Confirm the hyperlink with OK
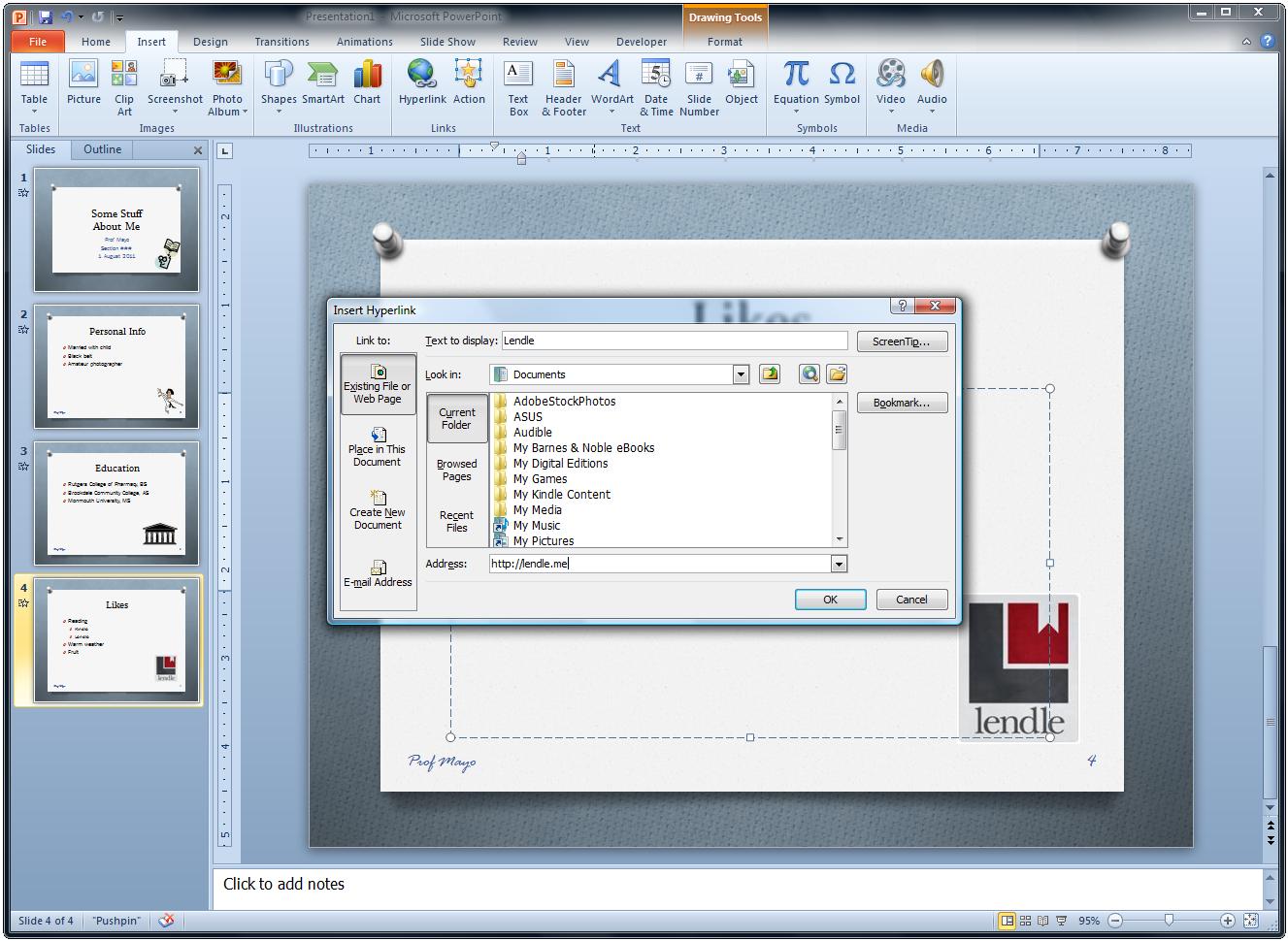The height and width of the screenshot is (941, 1288). tap(830, 600)
